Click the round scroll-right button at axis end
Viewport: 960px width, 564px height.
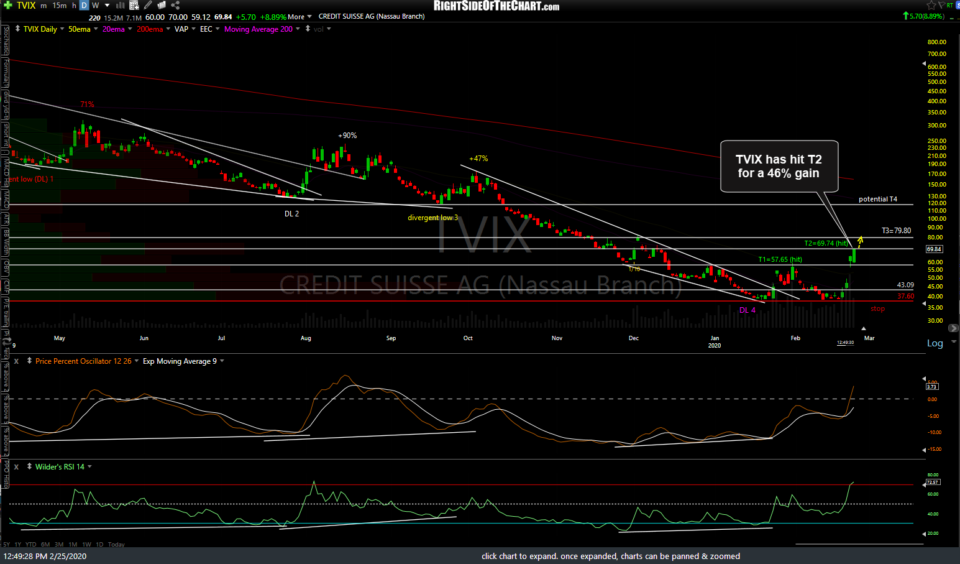(953, 328)
